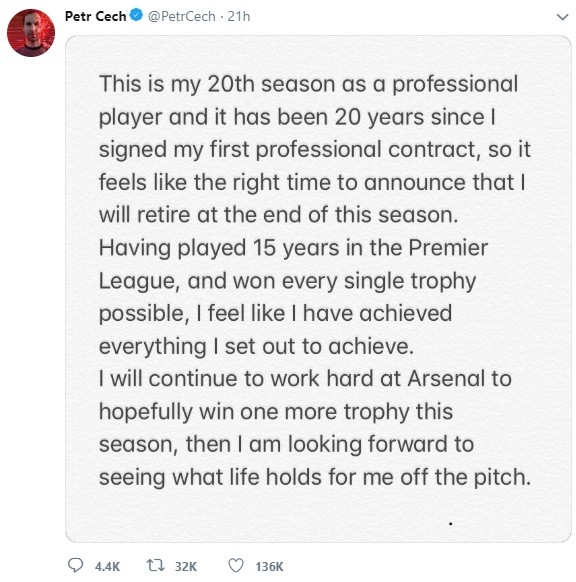Click the reply speech bubble icon
Image resolution: width=576 pixels, height=582 pixels.
[76, 566]
